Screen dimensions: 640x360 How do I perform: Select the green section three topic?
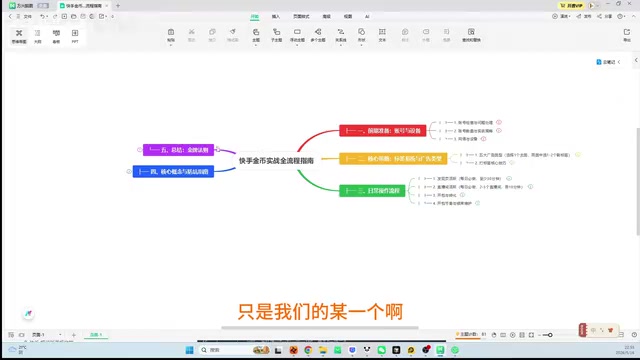pos(372,191)
